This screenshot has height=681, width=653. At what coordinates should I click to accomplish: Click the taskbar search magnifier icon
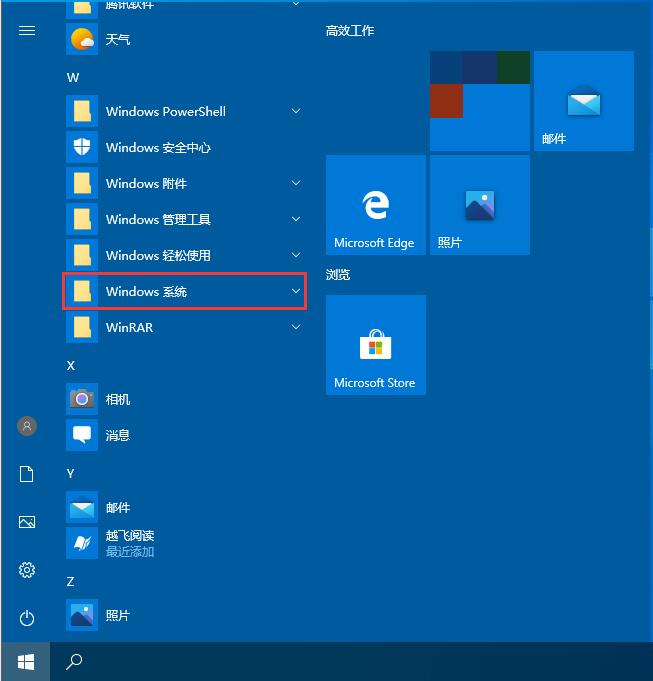(x=74, y=662)
